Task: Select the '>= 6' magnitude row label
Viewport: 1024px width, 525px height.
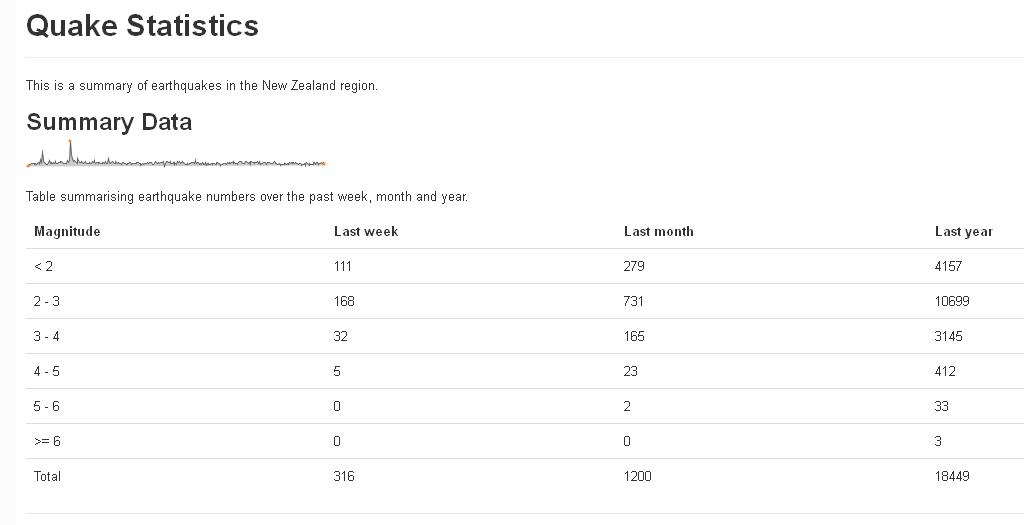Action: [x=47, y=441]
